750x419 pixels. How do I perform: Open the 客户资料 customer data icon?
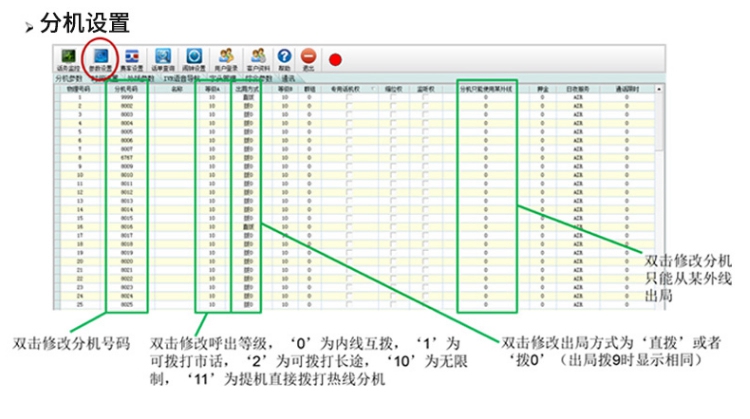258,58
